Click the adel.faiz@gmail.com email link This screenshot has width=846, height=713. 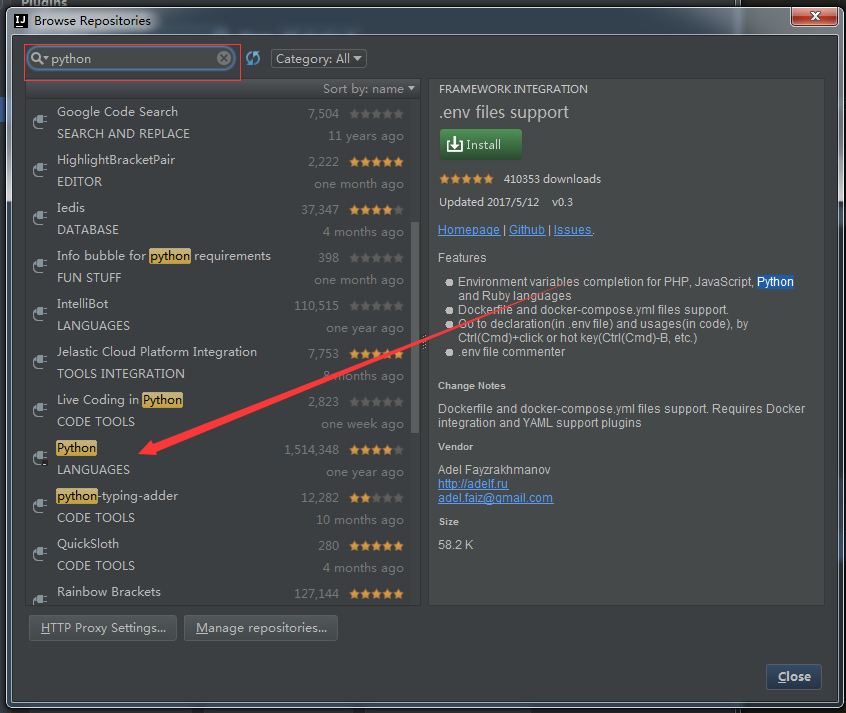click(x=495, y=498)
